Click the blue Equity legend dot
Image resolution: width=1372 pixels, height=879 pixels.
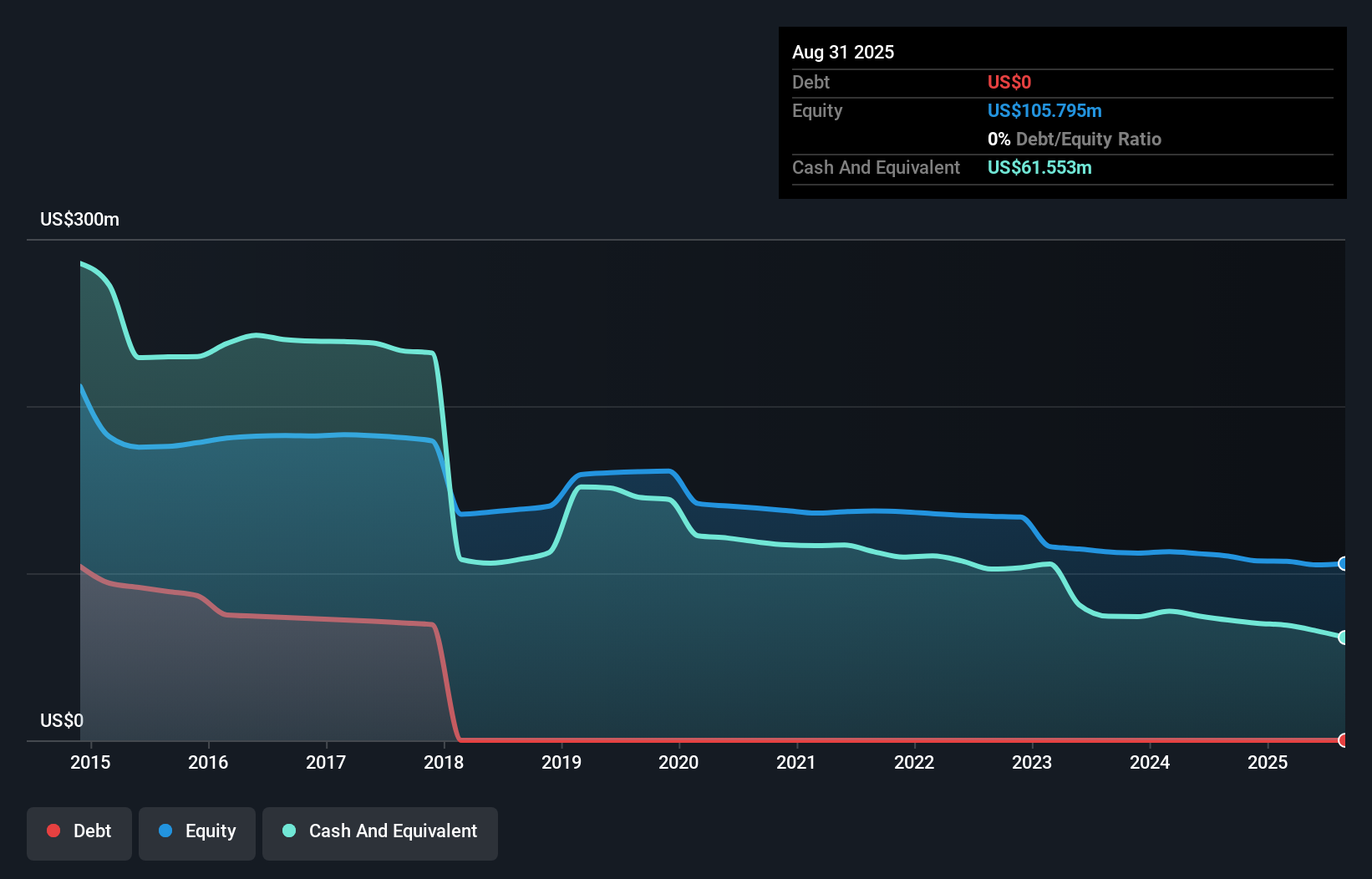coord(165,831)
